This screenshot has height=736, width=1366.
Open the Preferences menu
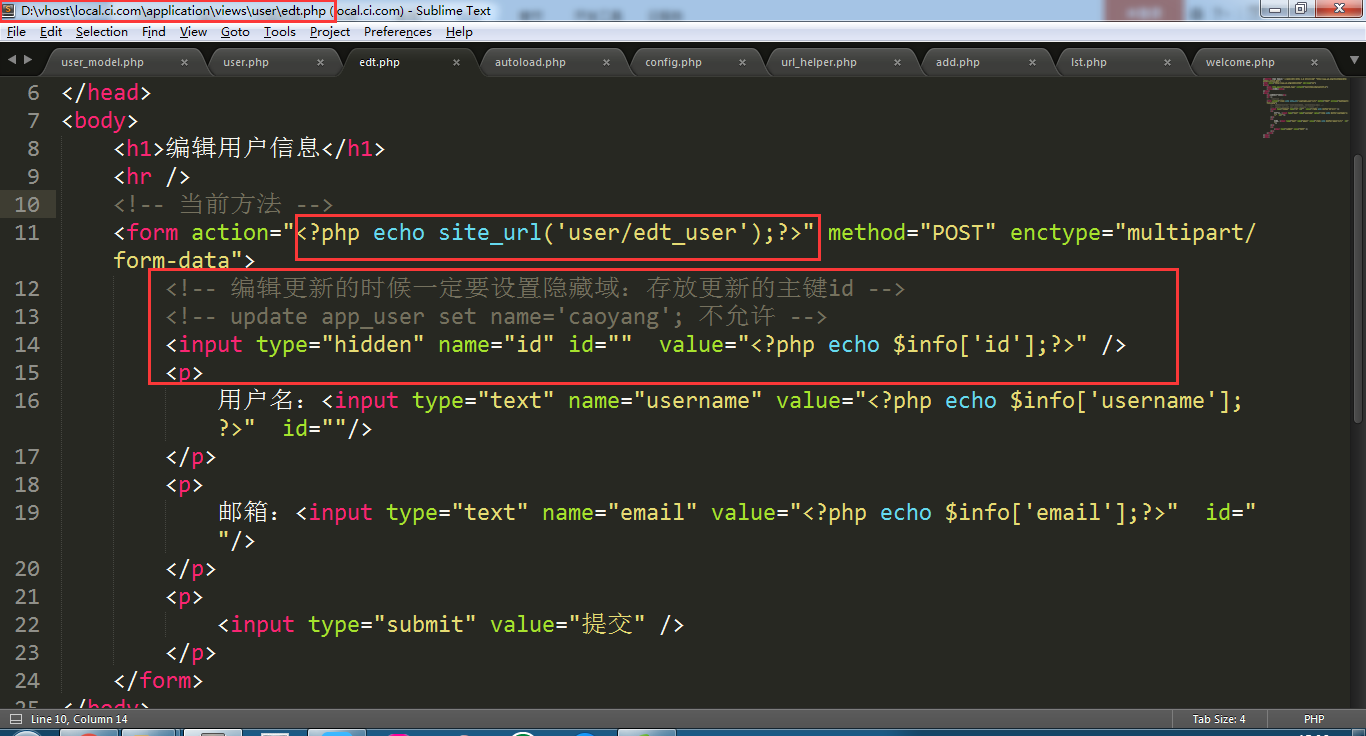(x=397, y=32)
